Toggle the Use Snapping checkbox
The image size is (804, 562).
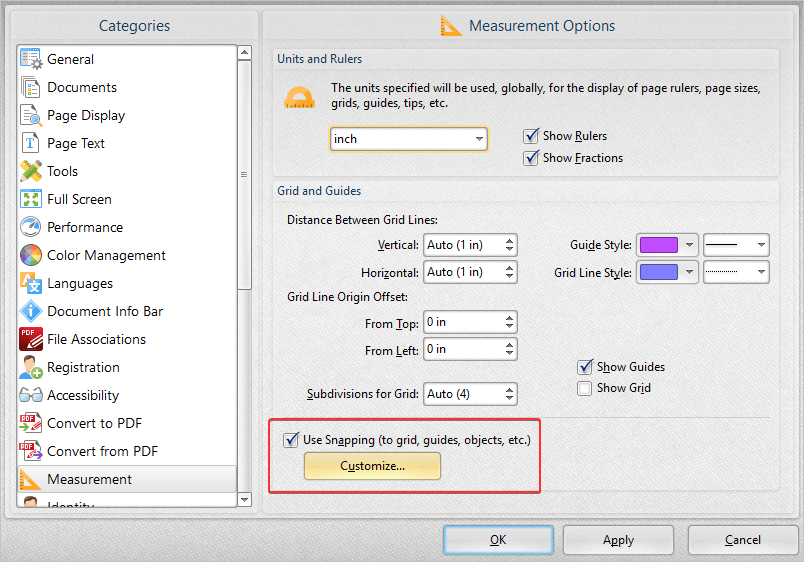point(291,439)
